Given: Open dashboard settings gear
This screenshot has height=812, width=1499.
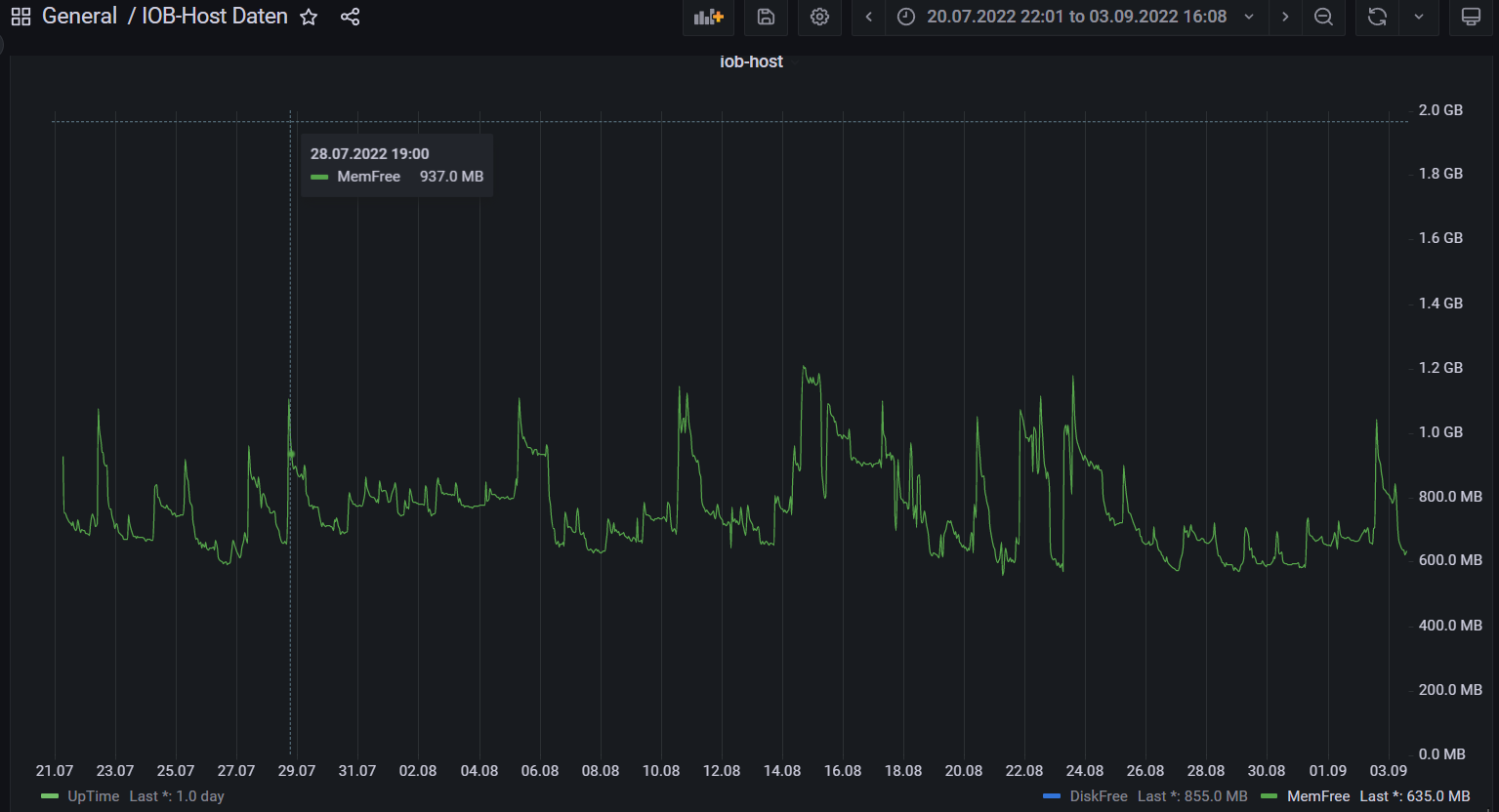Looking at the screenshot, I should pos(819,17).
